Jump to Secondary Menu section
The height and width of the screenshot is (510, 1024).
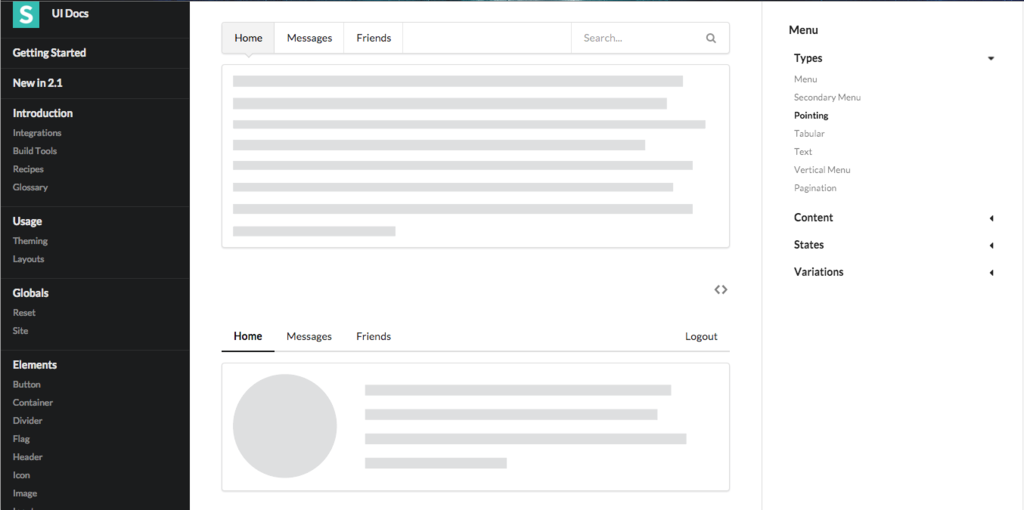tap(827, 97)
